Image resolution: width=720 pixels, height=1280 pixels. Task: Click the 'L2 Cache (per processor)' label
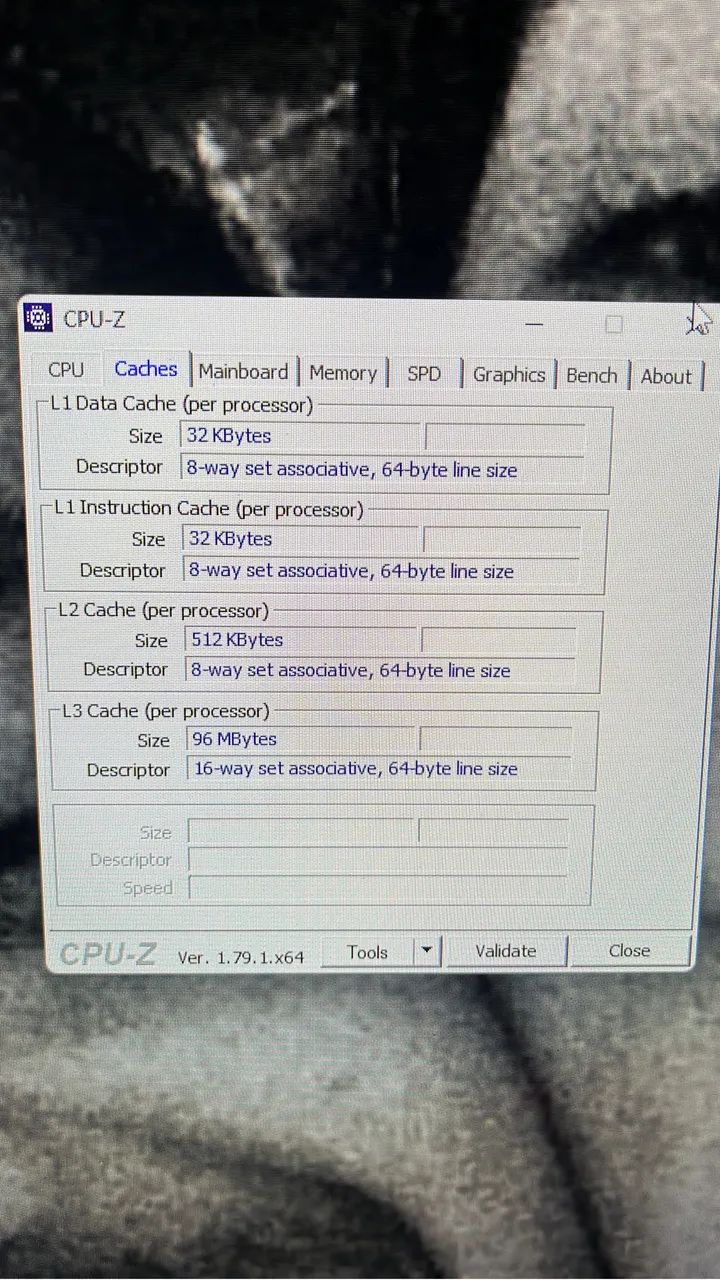pyautogui.click(x=163, y=610)
